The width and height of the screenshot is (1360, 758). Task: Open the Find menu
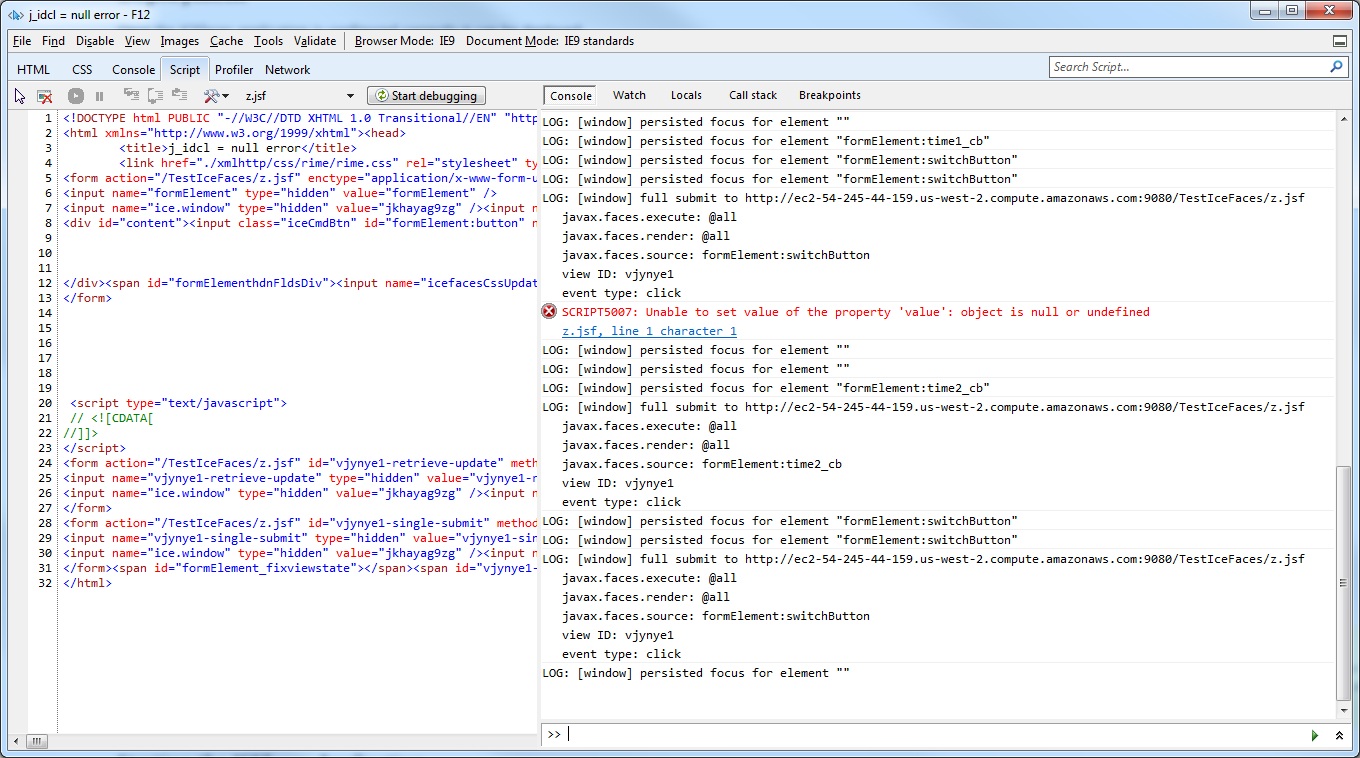54,41
